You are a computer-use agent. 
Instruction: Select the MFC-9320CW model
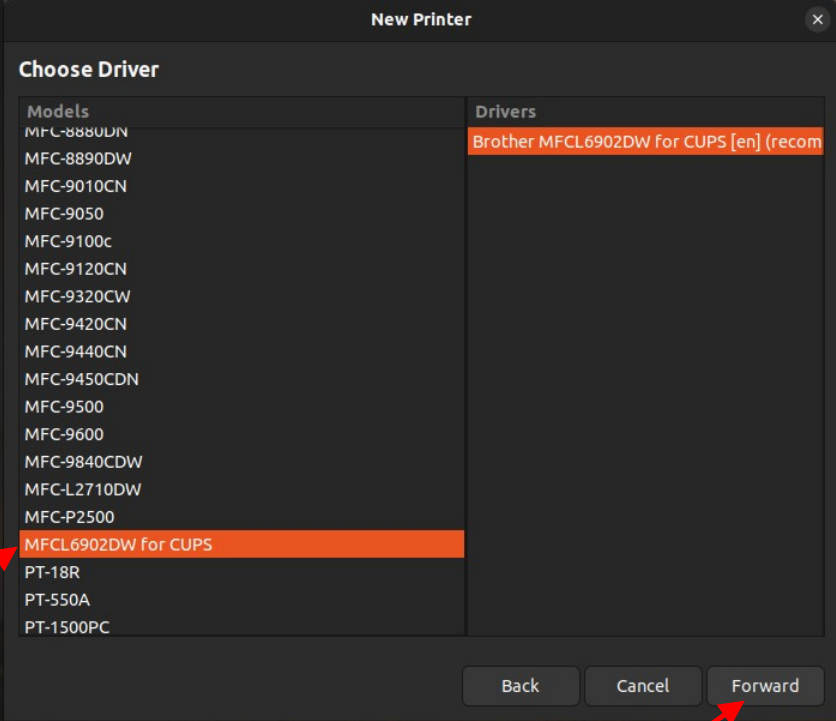point(78,296)
